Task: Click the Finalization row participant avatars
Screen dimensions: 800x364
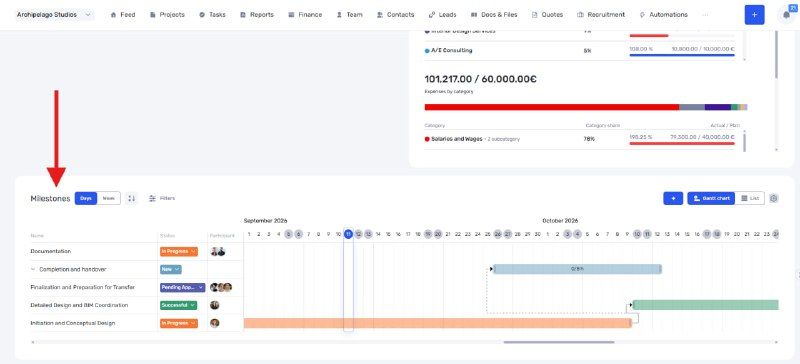Action: coord(221,287)
